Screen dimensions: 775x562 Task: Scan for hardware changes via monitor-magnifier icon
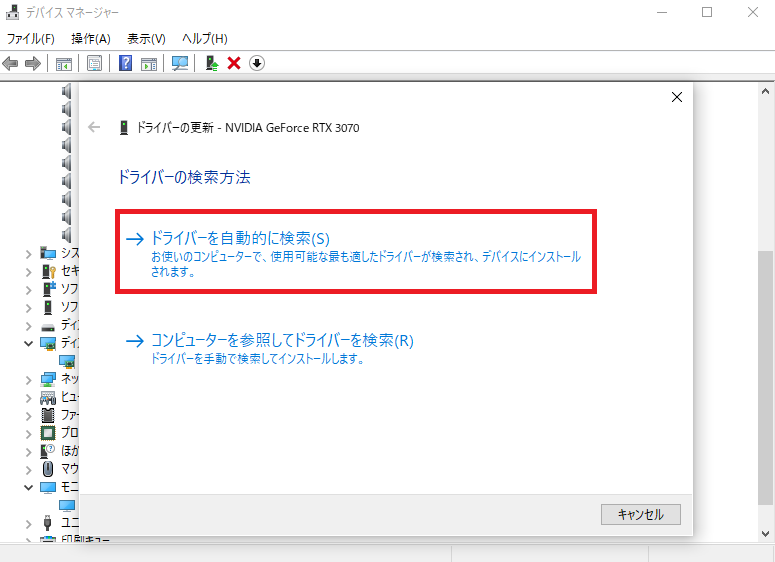[x=180, y=63]
